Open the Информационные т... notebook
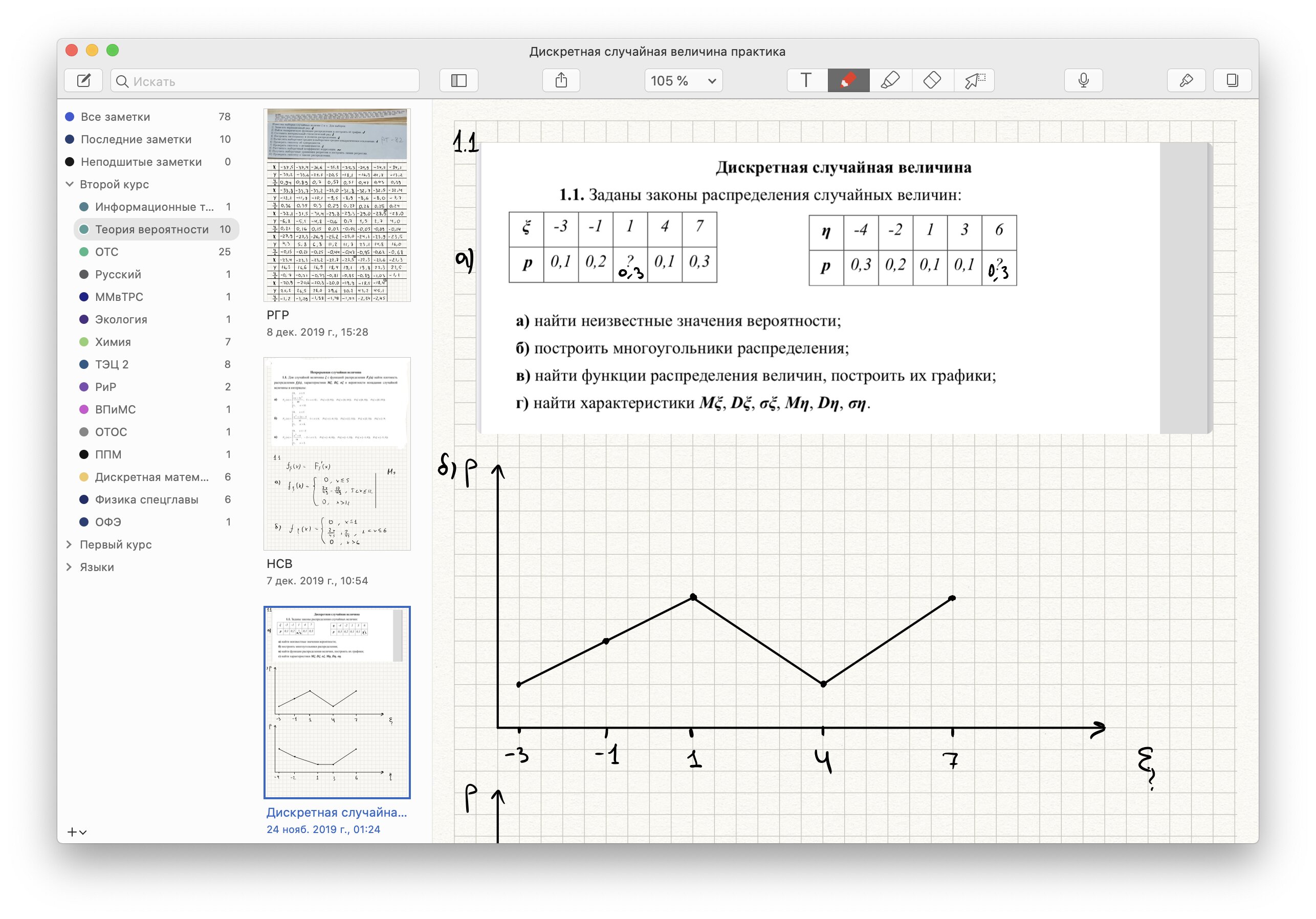Image resolution: width=1316 pixels, height=919 pixels. (156, 206)
